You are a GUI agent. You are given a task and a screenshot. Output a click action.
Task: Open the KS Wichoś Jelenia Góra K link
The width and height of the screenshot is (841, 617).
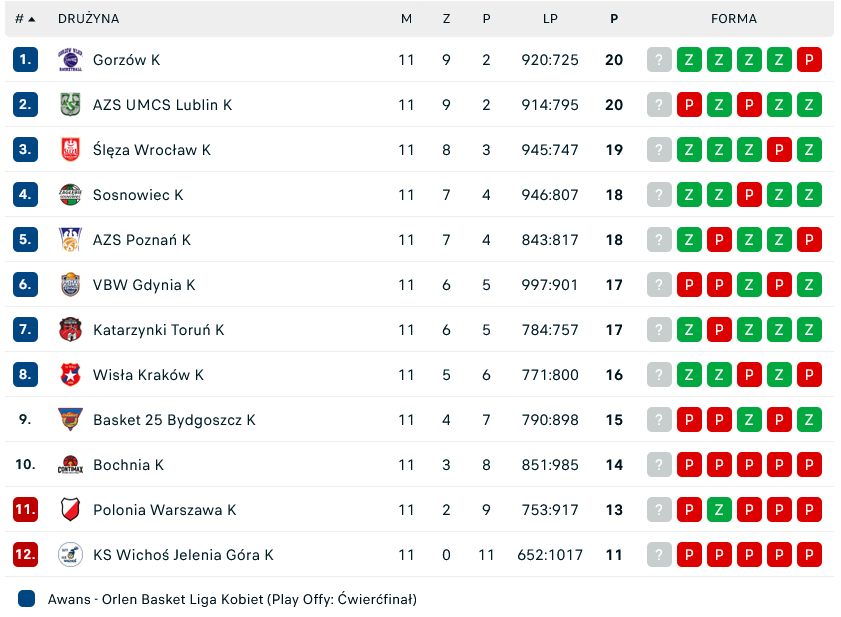click(183, 555)
